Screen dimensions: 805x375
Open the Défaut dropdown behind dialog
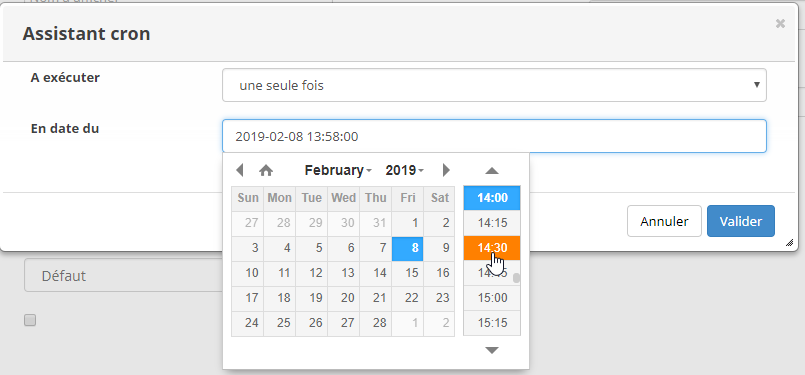point(123,276)
